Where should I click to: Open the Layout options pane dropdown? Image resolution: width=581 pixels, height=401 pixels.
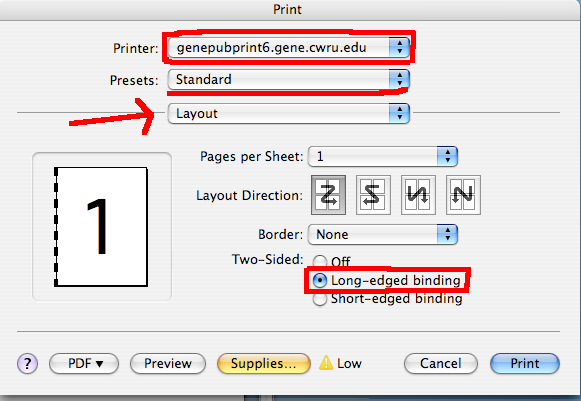pyautogui.click(x=289, y=113)
